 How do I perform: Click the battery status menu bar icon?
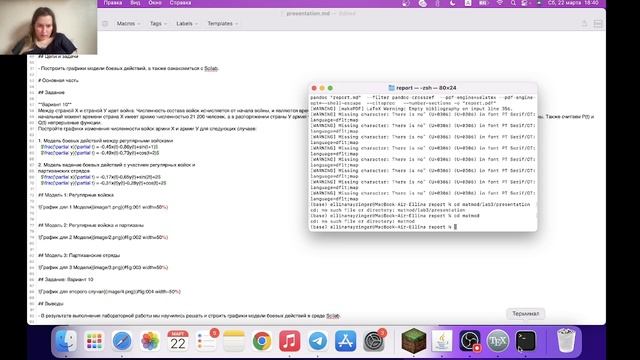483,3
